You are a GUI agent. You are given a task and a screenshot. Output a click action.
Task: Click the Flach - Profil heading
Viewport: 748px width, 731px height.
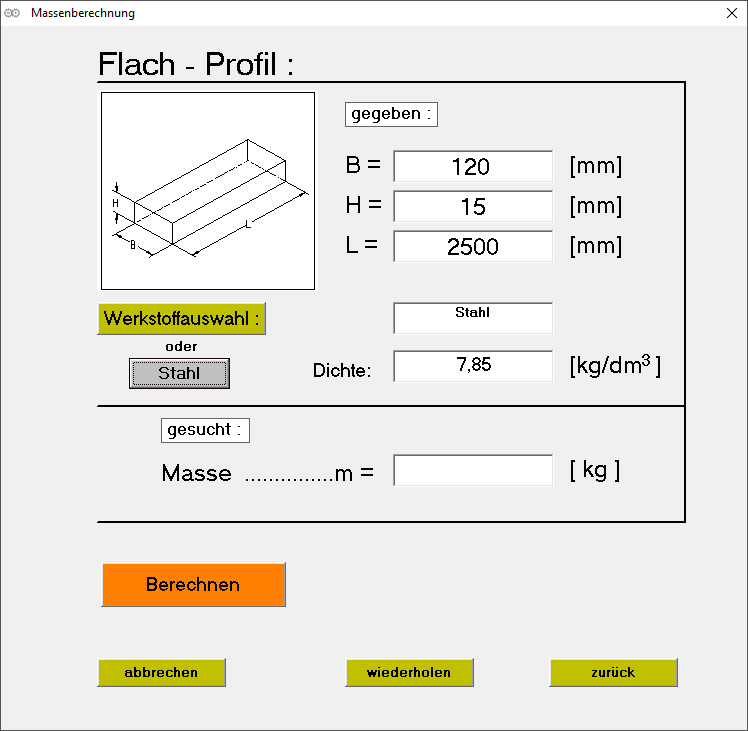click(196, 65)
